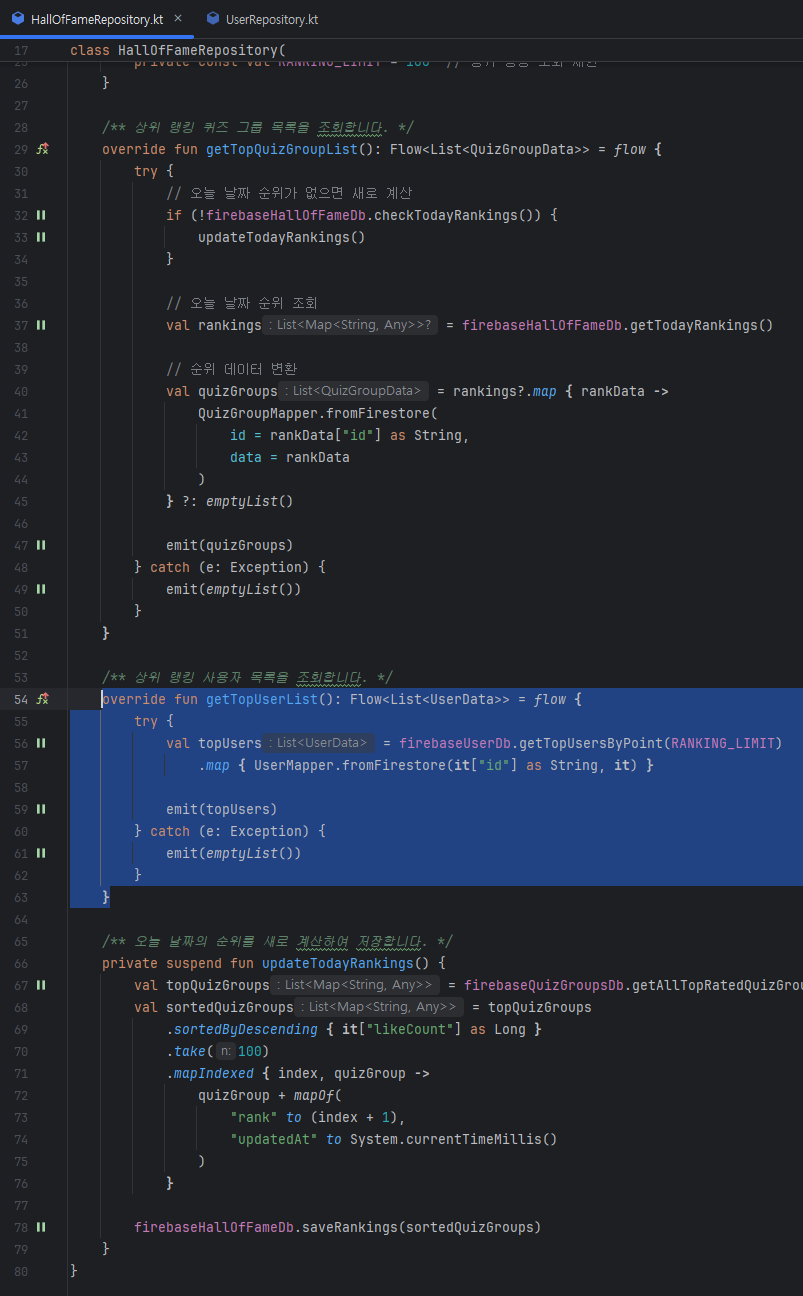Click the List<QuizGroupData> inlay hint on line 40
This screenshot has height=1296, width=803.
(355, 391)
